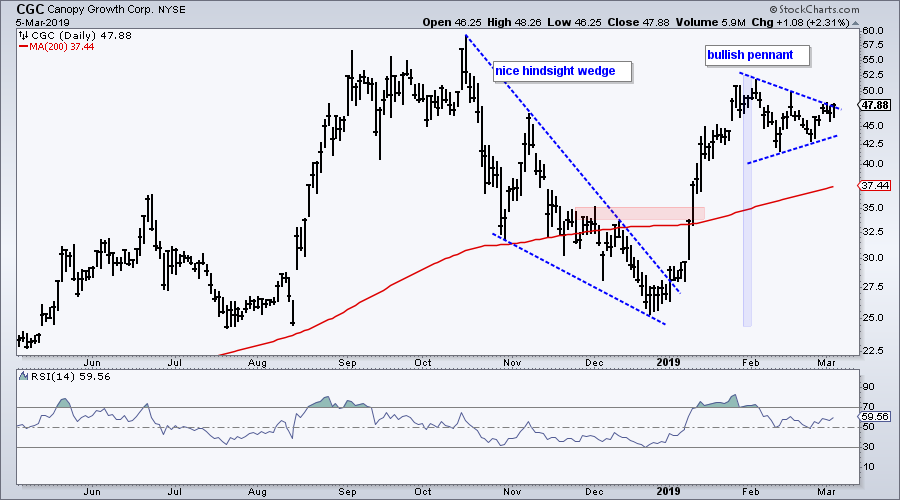
Task: Click the 60.0 price axis label
Action: [872, 30]
